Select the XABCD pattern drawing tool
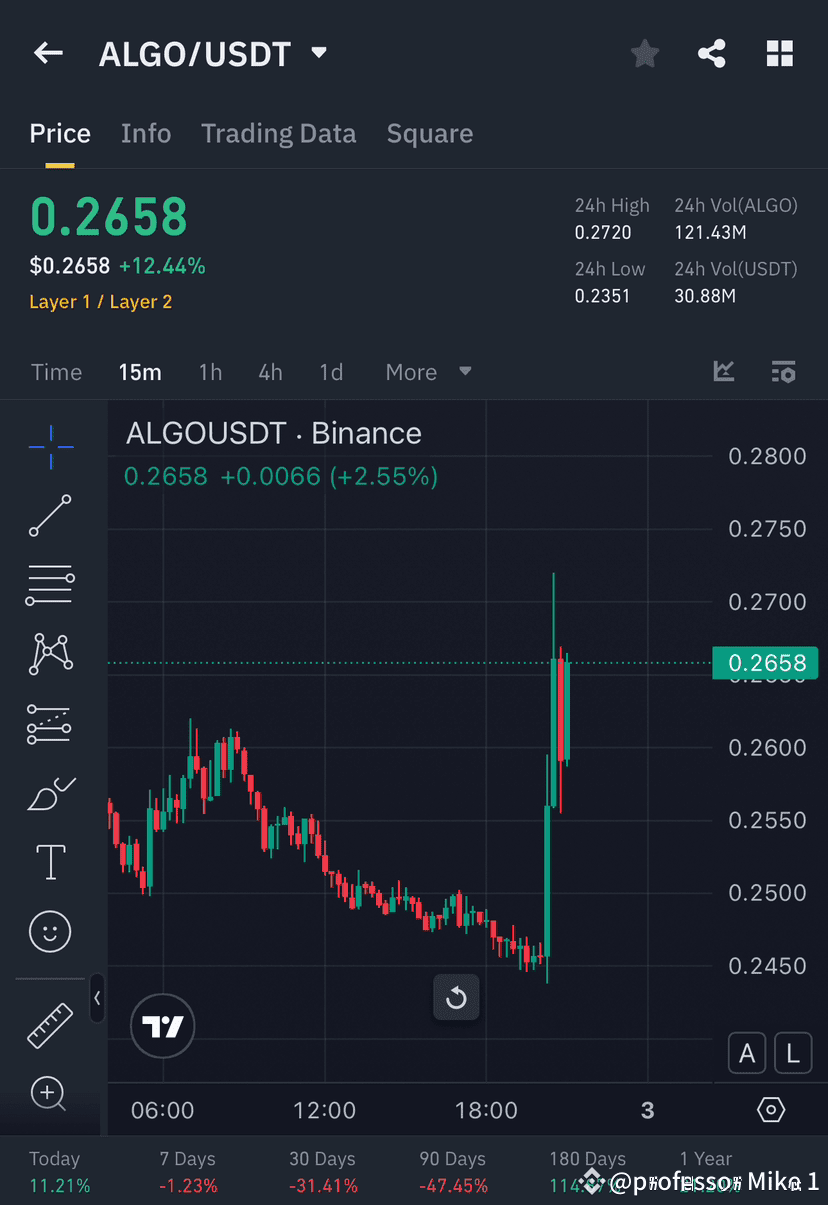This screenshot has width=828, height=1205. point(49,654)
